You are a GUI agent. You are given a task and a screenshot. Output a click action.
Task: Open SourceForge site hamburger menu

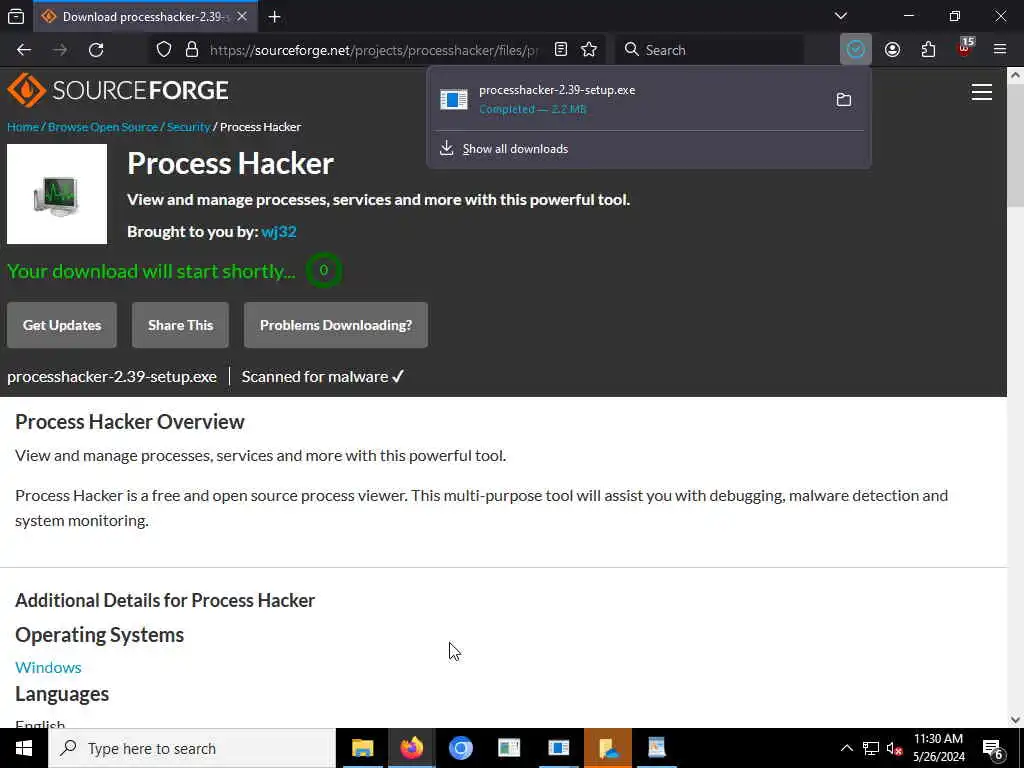pos(982,92)
